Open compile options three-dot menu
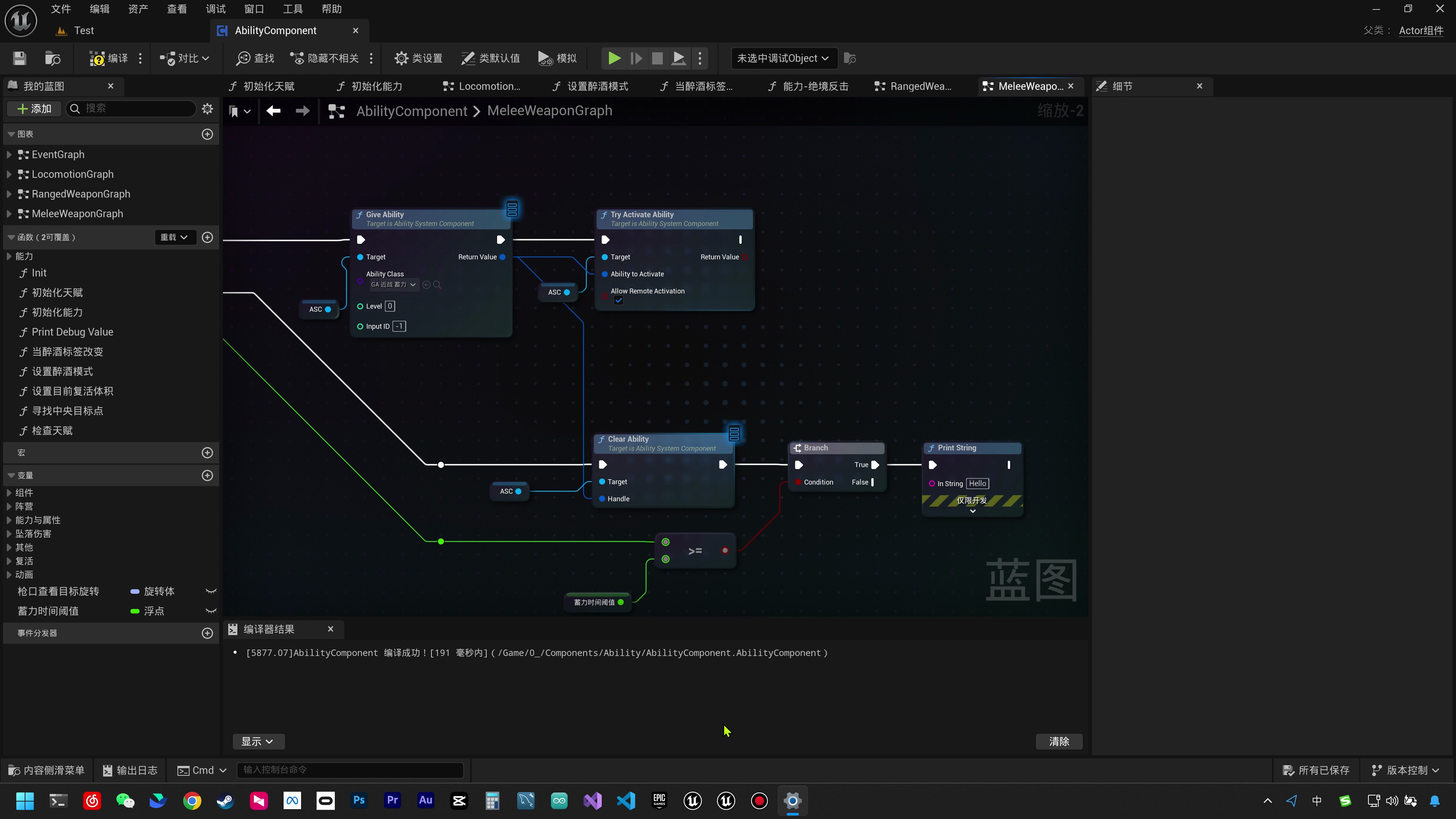The height and width of the screenshot is (819, 1456). [x=140, y=58]
